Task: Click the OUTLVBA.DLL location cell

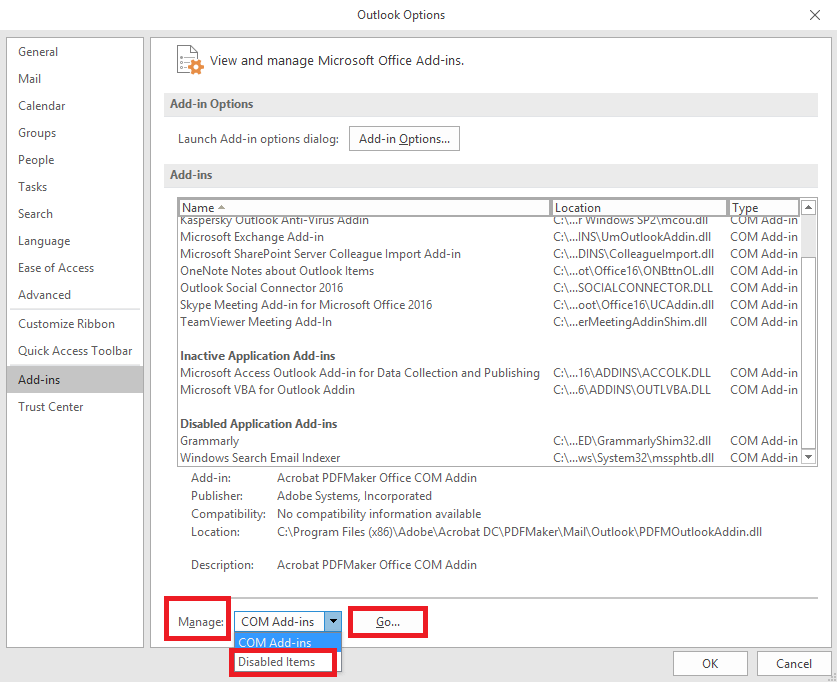Action: (x=632, y=390)
